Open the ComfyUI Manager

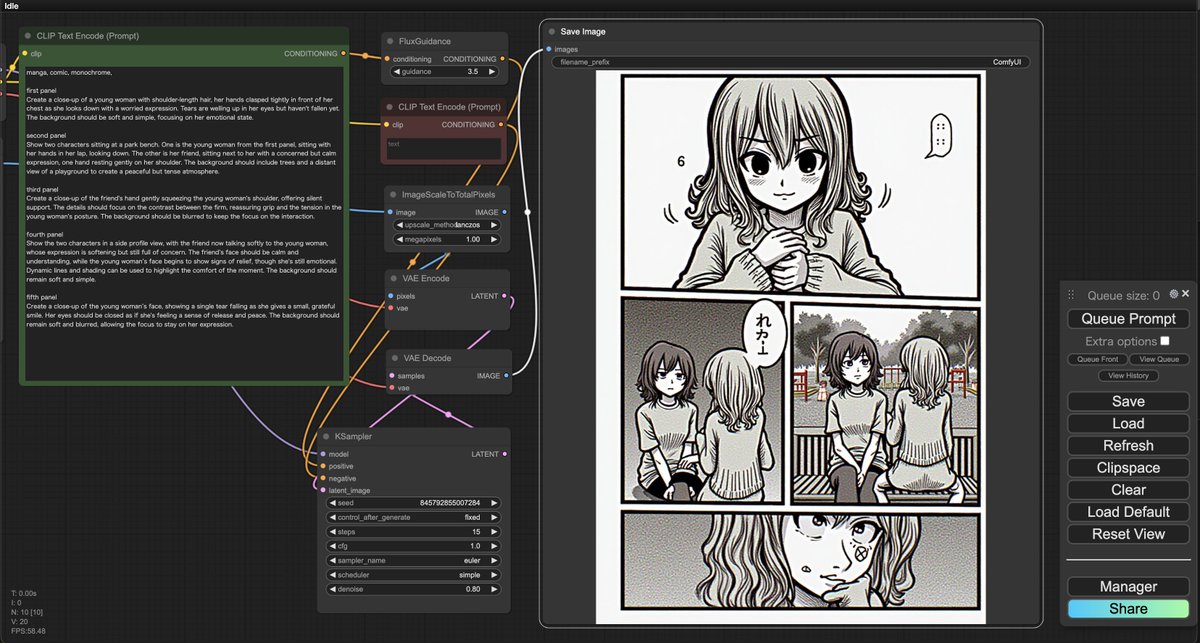click(x=1128, y=587)
